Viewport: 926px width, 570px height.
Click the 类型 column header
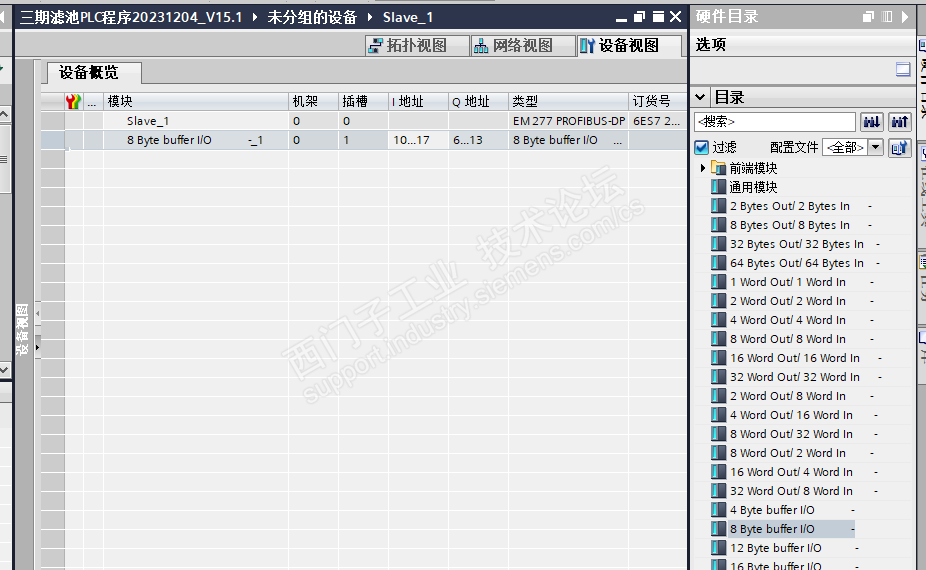point(569,102)
